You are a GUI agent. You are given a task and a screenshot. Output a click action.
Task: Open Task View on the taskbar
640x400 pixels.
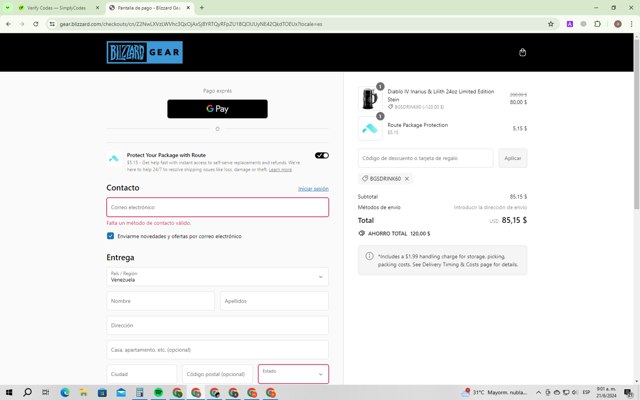[46, 393]
